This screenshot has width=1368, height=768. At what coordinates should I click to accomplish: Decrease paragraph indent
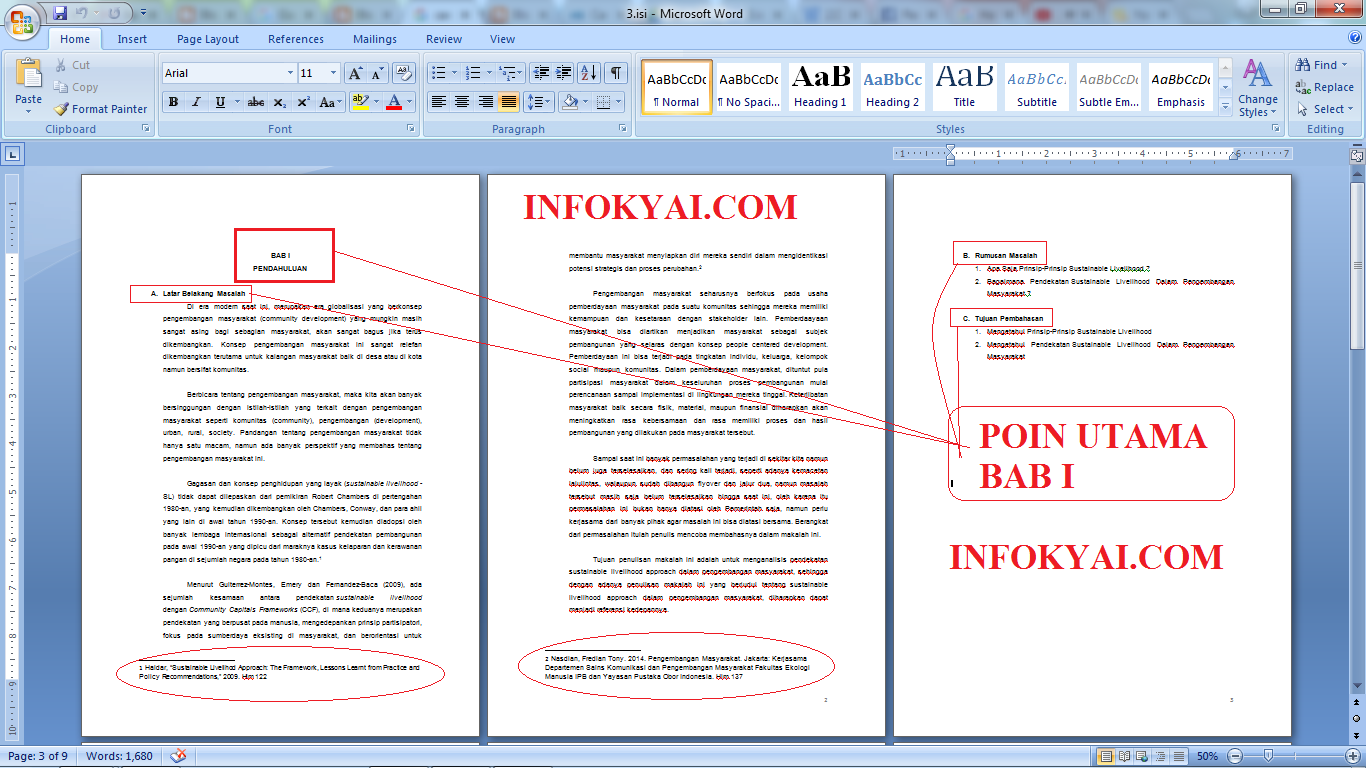(x=541, y=73)
